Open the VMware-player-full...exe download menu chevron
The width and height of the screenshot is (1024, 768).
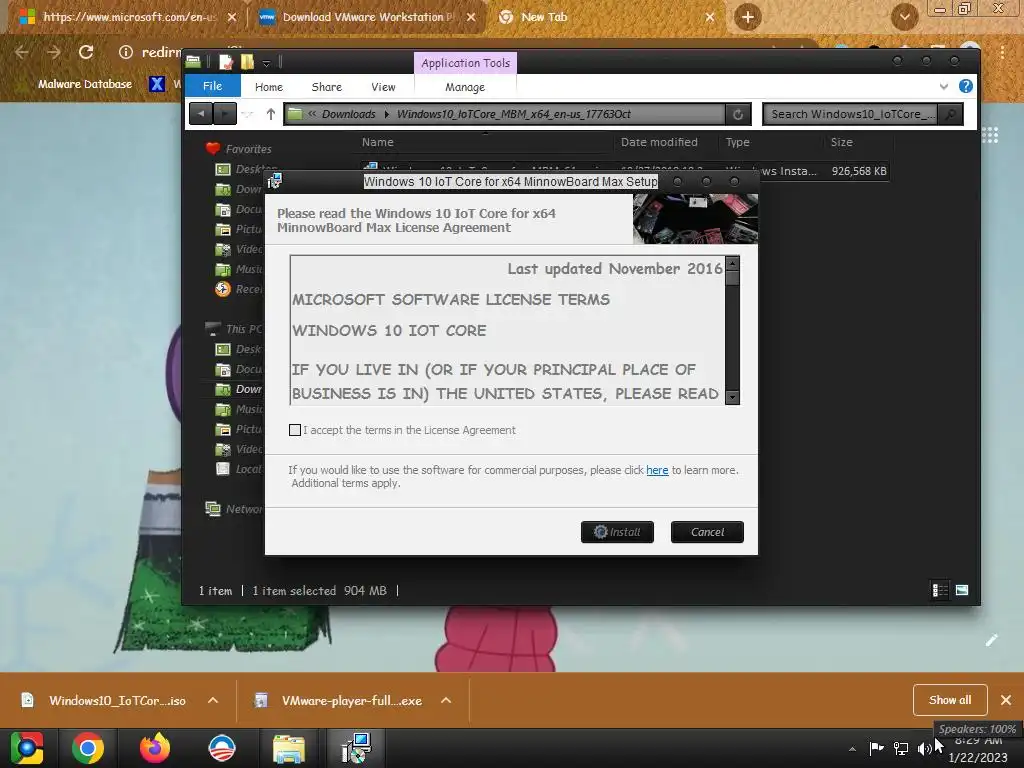pyautogui.click(x=446, y=700)
